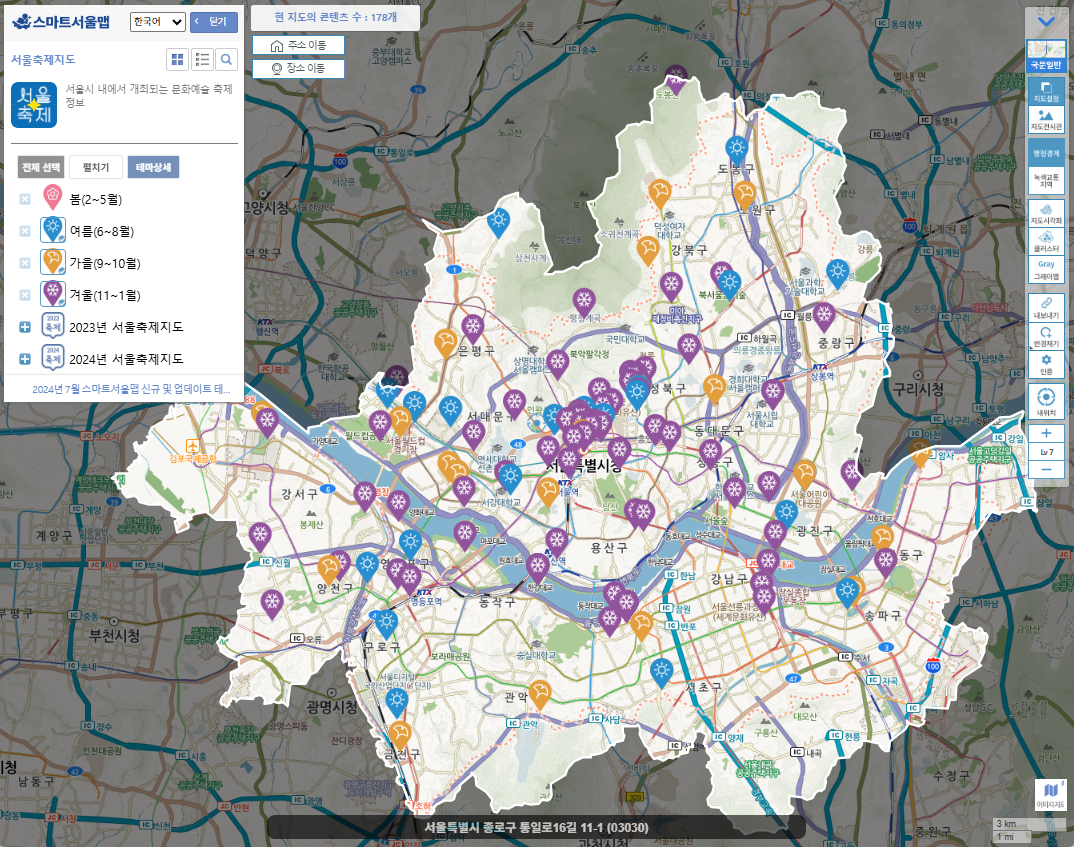This screenshot has width=1074, height=847.
Task: Switch to the list view icon
Action: coord(202,60)
